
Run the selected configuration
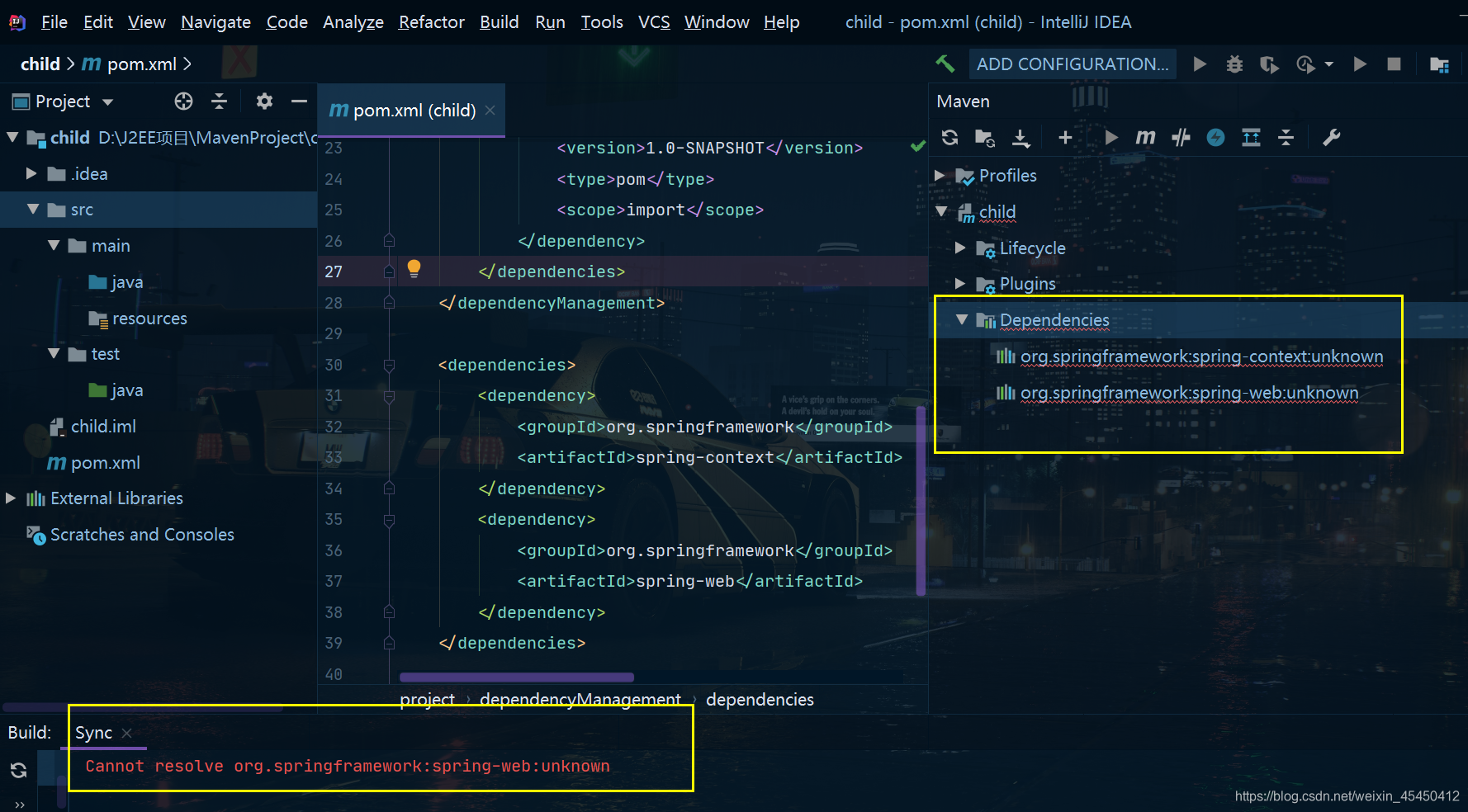pyautogui.click(x=1200, y=64)
